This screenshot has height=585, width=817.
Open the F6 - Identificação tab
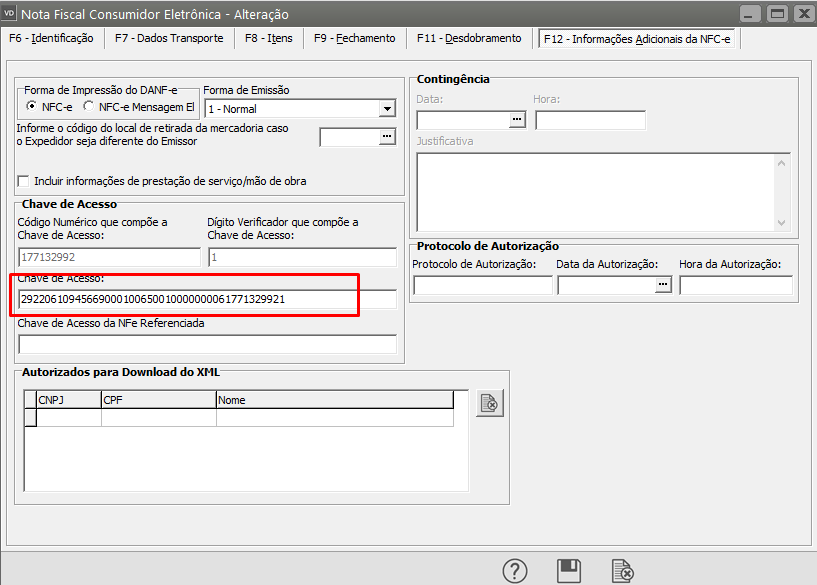51,39
